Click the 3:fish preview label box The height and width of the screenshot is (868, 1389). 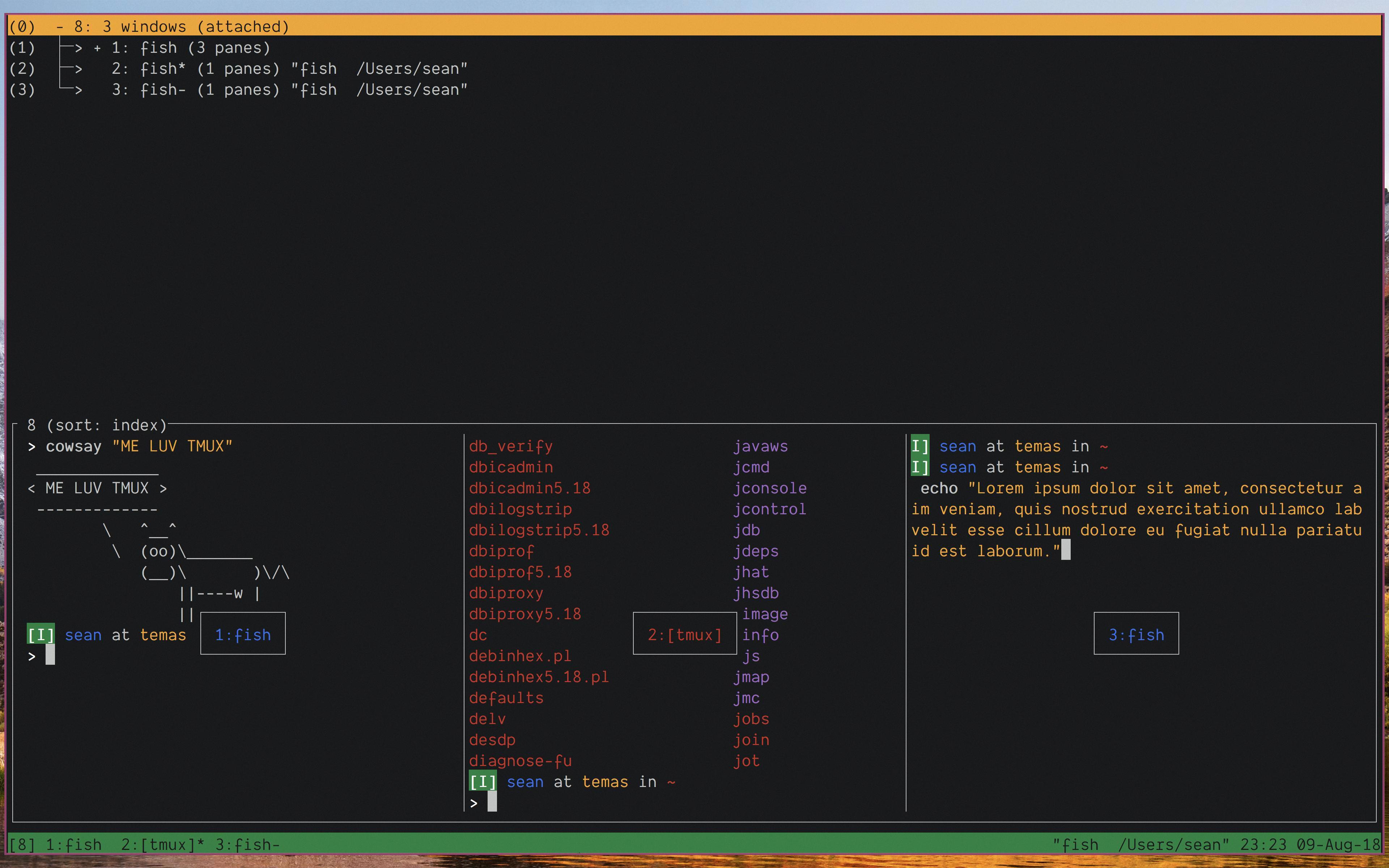[1136, 634]
